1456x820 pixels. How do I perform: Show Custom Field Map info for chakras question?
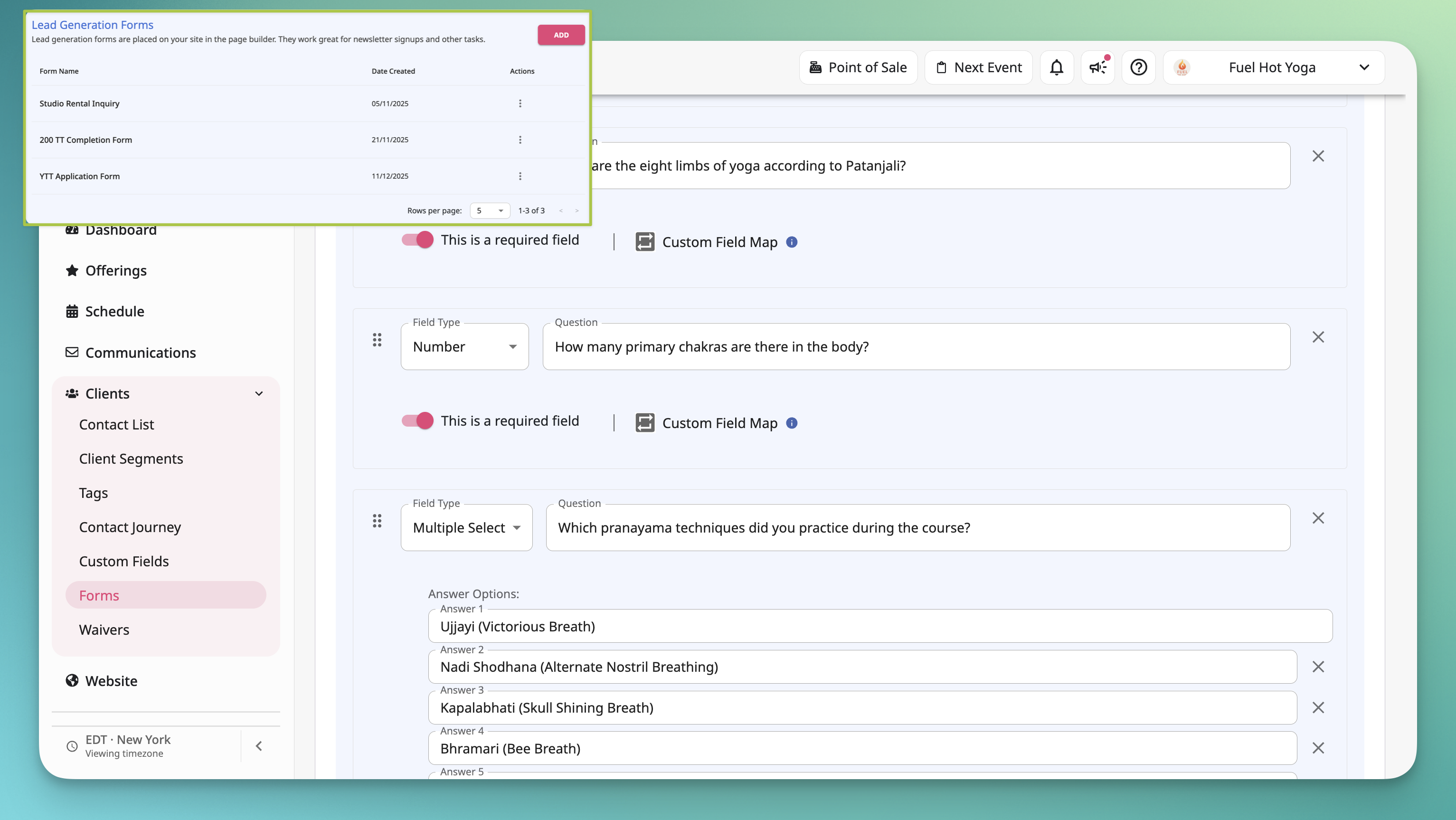pos(792,423)
